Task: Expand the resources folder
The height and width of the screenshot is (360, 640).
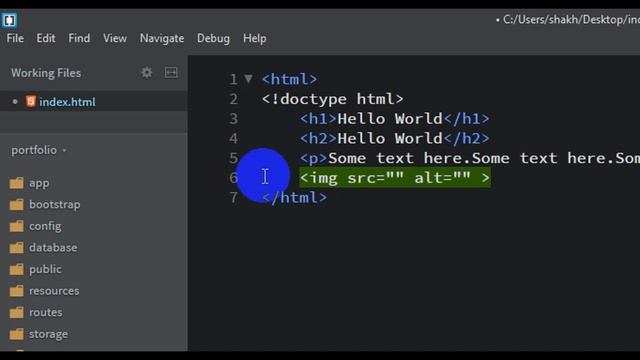Action: (54, 291)
